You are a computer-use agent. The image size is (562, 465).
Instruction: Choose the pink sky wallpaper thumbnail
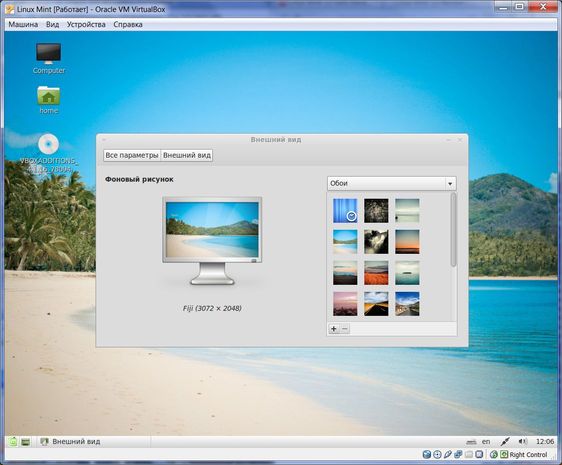345,304
